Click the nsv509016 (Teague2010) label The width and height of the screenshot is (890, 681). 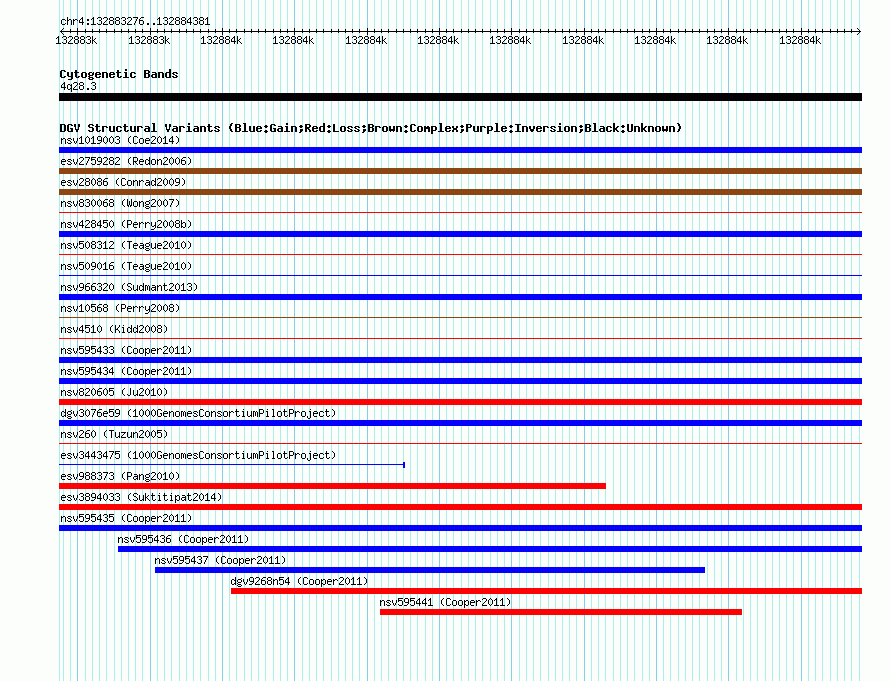(126, 266)
